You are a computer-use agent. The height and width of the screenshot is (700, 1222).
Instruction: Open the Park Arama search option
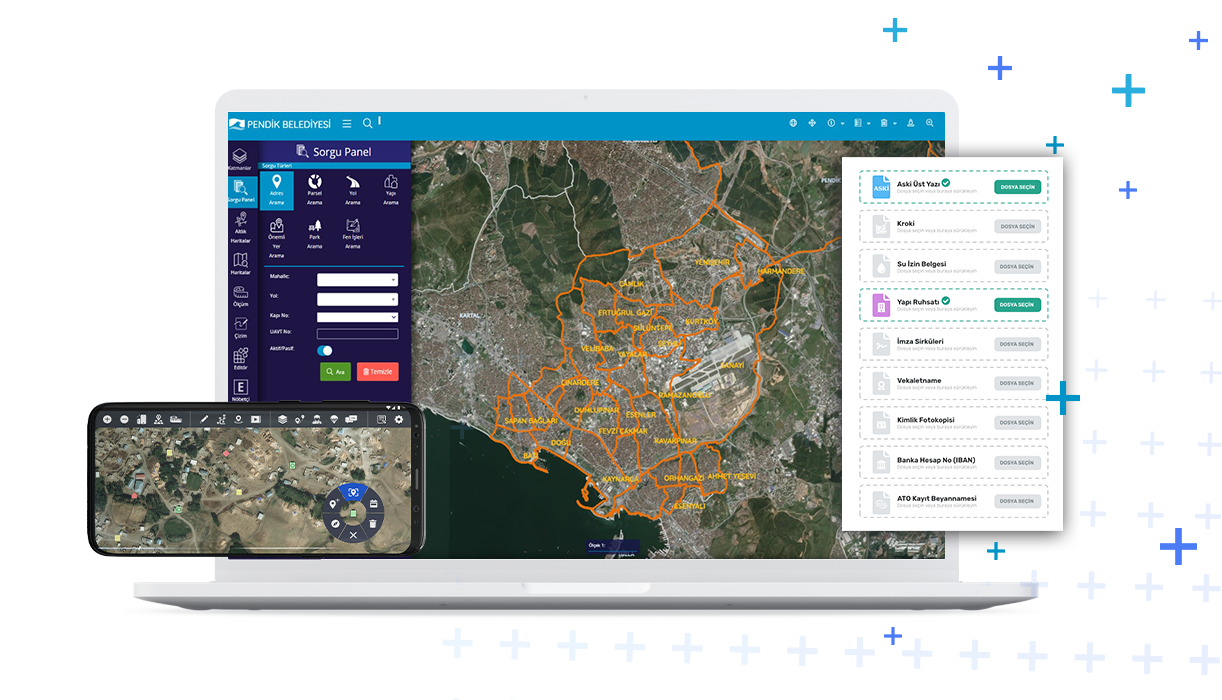pos(315,232)
